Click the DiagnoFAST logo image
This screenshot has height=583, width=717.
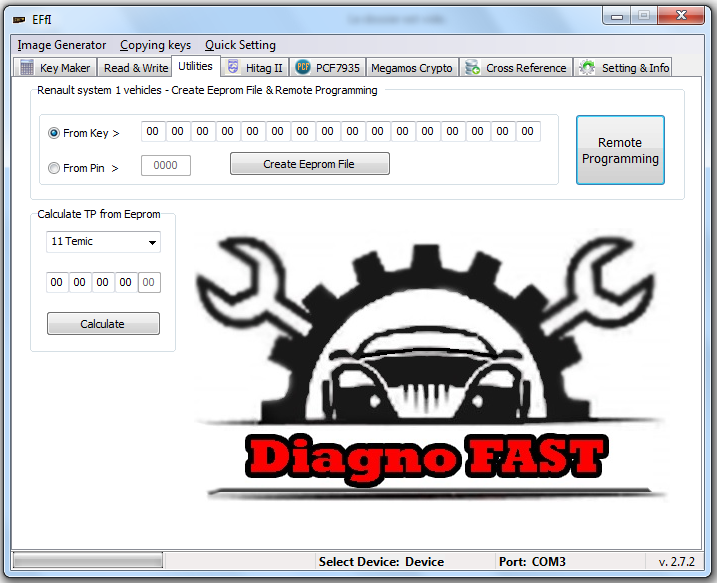click(x=430, y=366)
